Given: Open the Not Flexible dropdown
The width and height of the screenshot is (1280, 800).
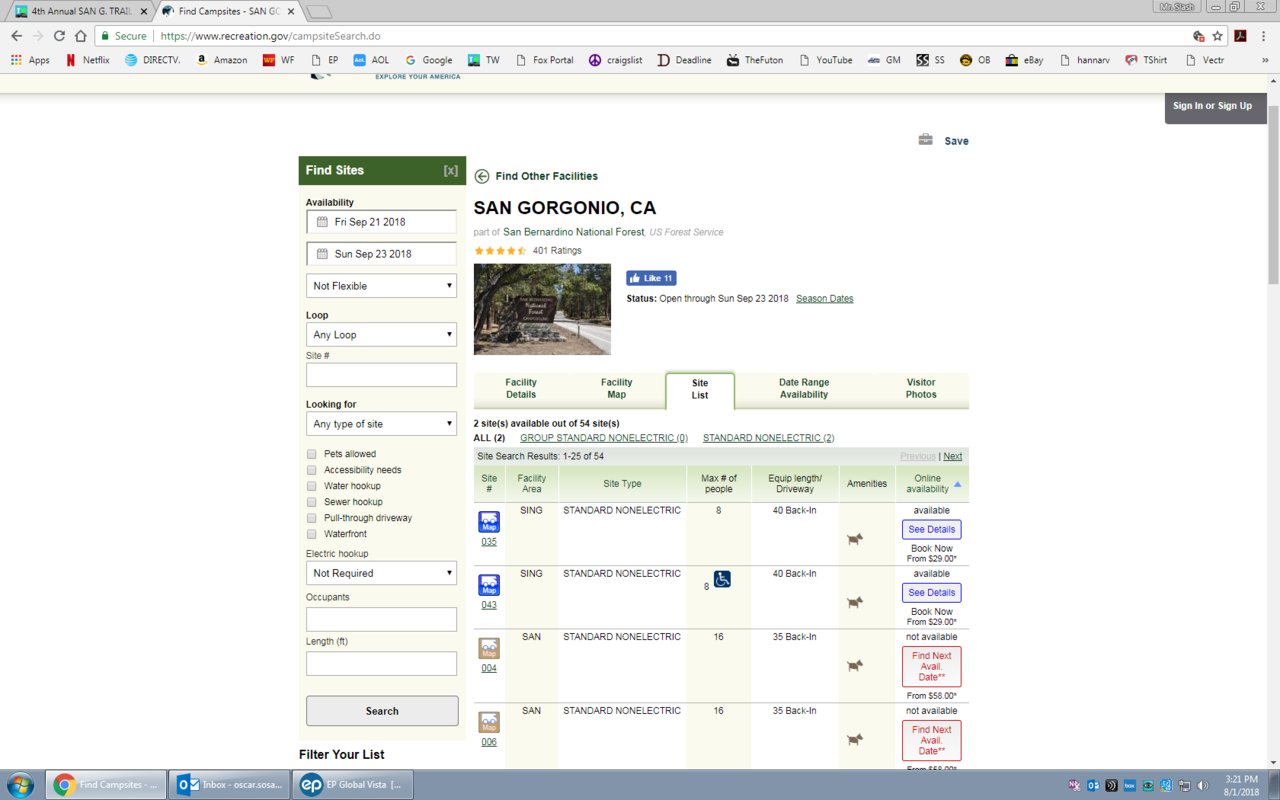Looking at the screenshot, I should click(x=381, y=286).
